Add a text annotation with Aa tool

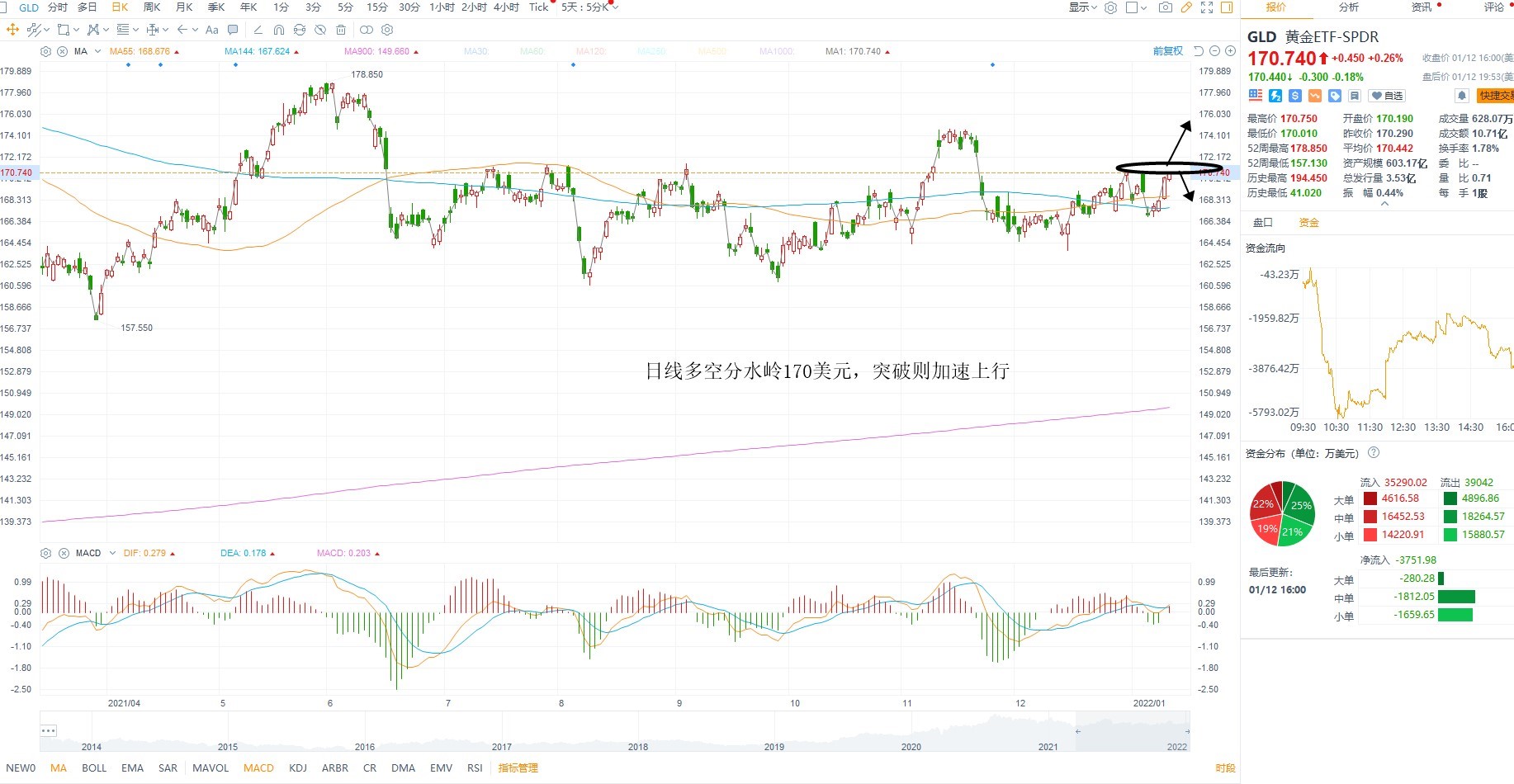click(212, 30)
